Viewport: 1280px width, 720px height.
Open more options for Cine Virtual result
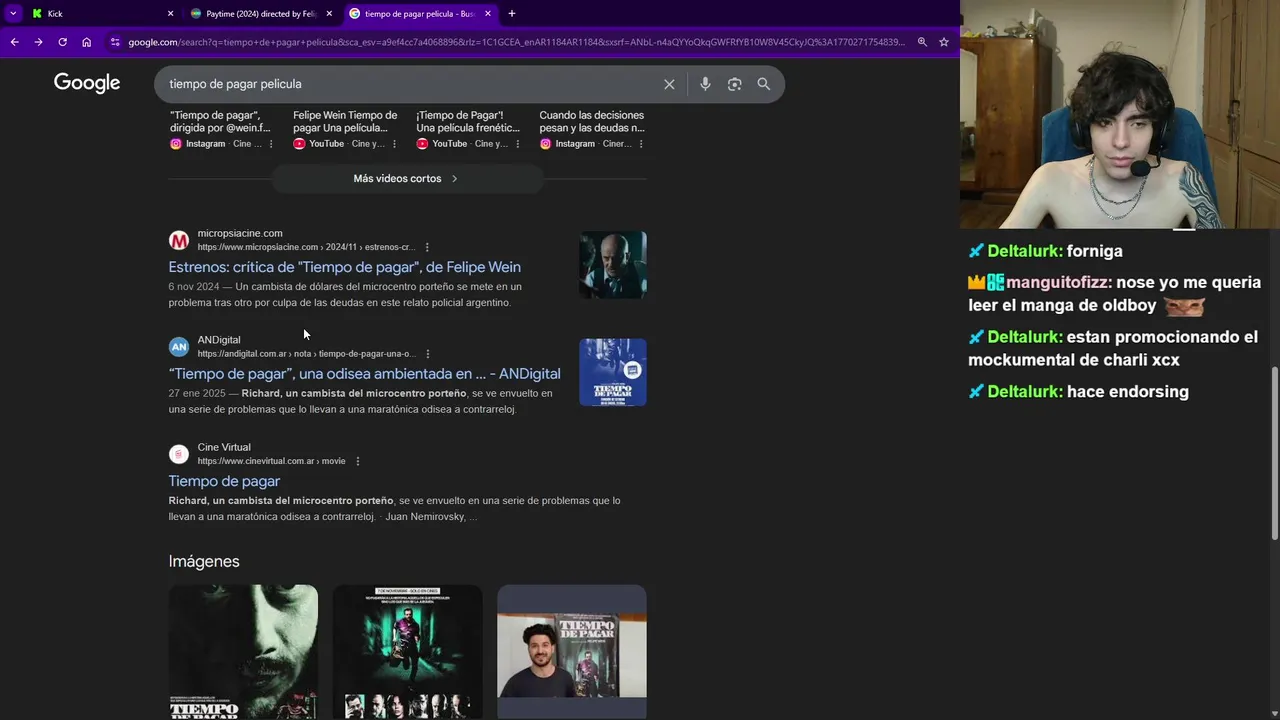pos(358,461)
